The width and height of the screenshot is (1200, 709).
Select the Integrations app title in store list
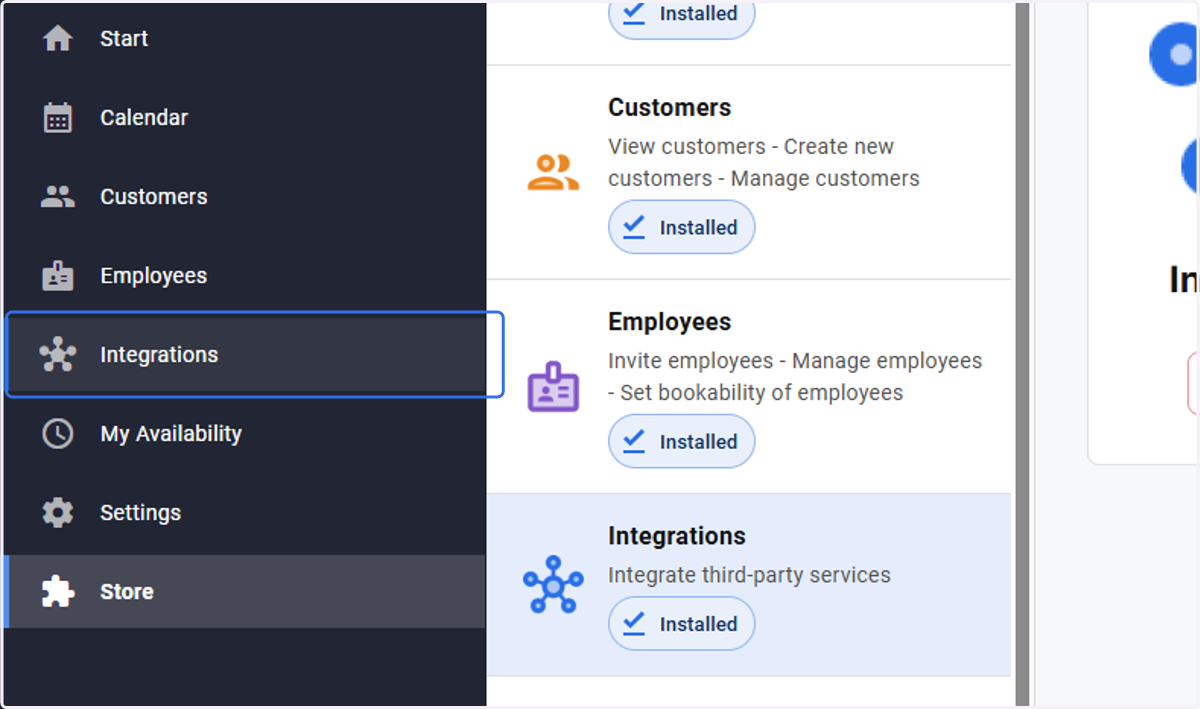(x=677, y=536)
